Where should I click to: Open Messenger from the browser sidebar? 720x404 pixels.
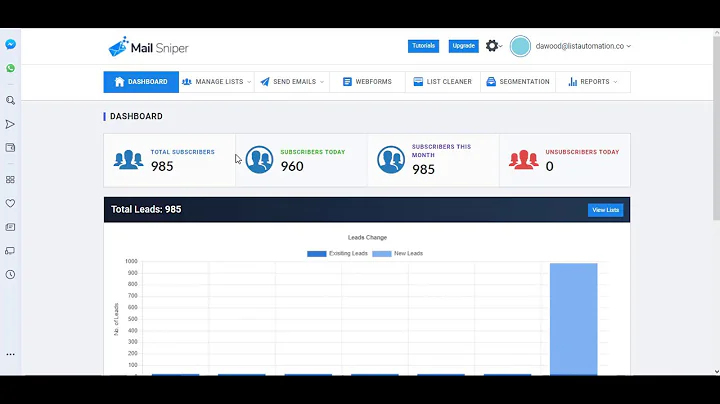(11, 44)
